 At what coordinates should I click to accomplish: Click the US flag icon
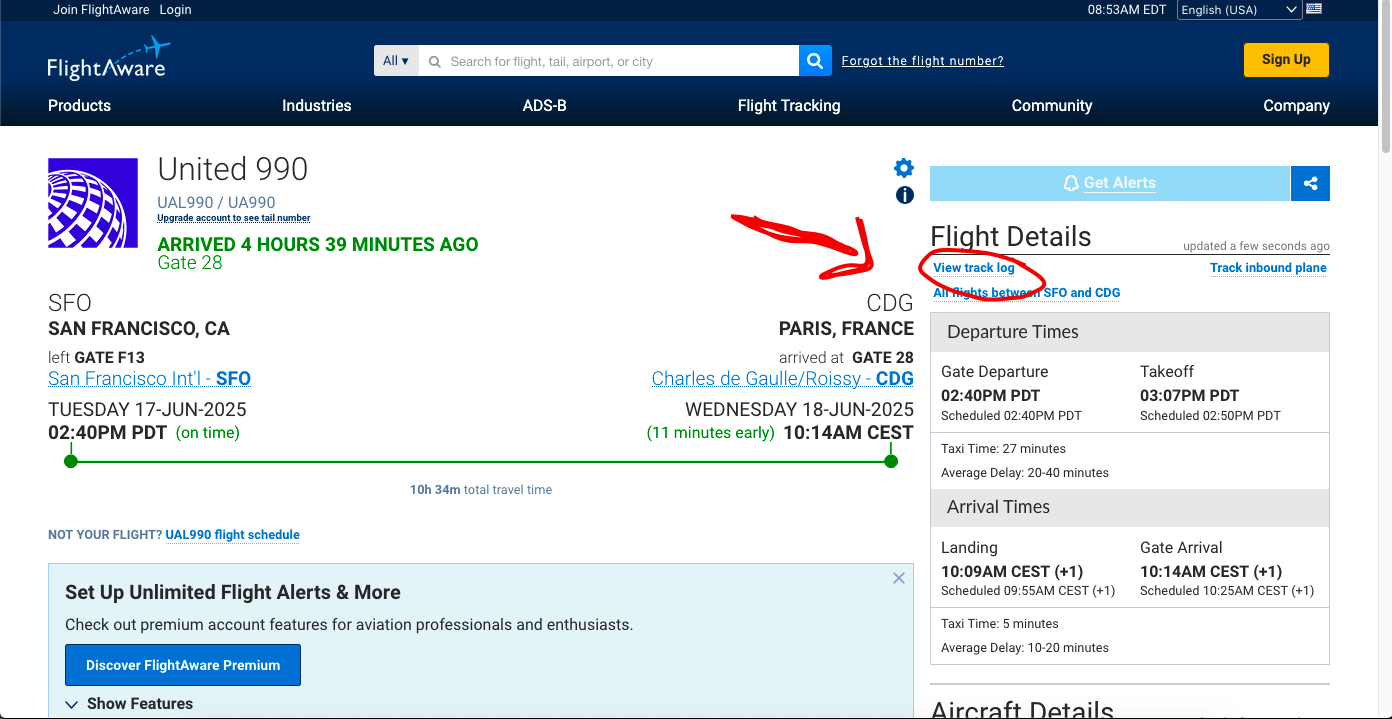click(x=1314, y=9)
